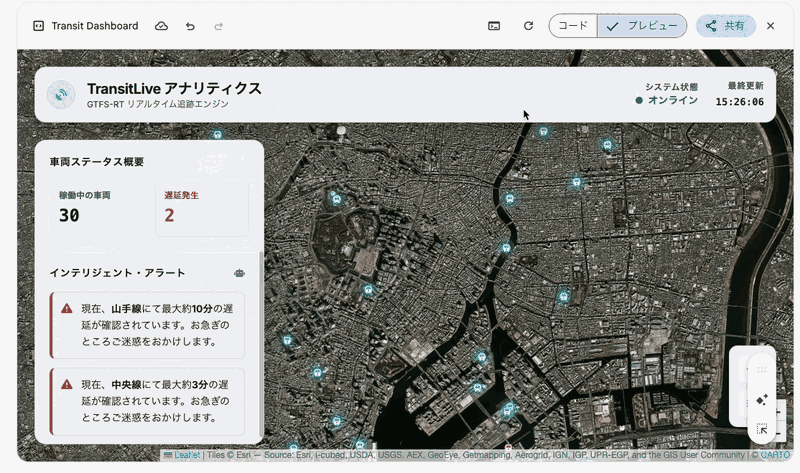Viewport: 800px width, 473px height.
Task: Click the Transit Dashboard code-file icon
Action: point(38,26)
